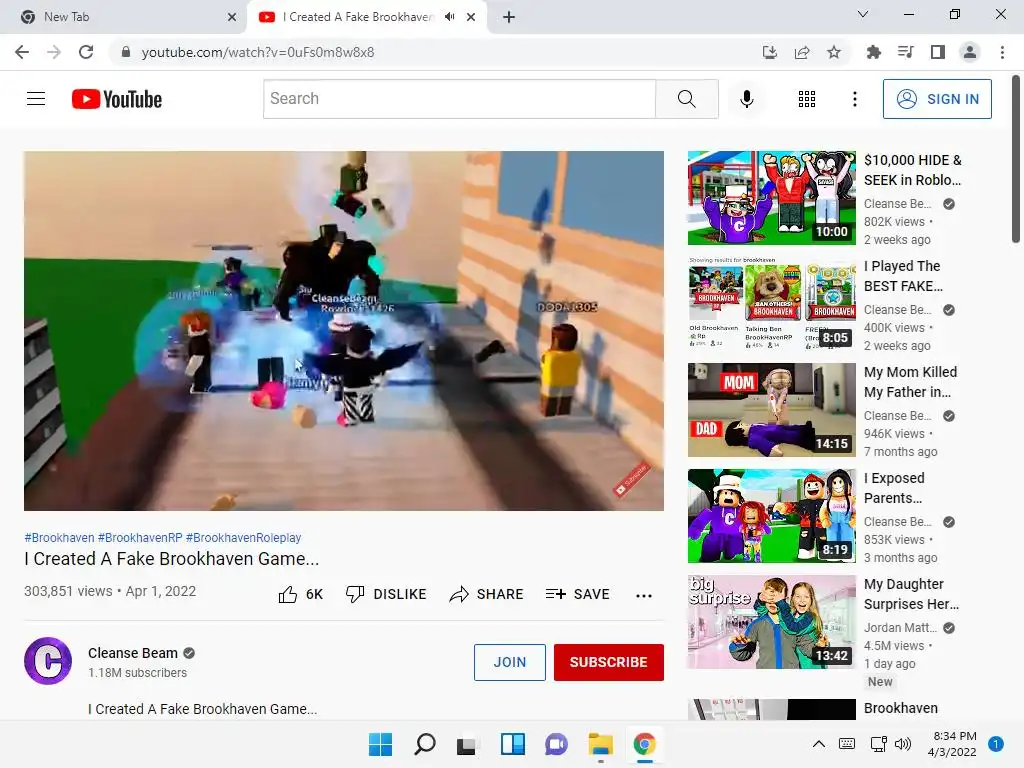Open volume control in system tray
The image size is (1024, 768).
click(903, 744)
